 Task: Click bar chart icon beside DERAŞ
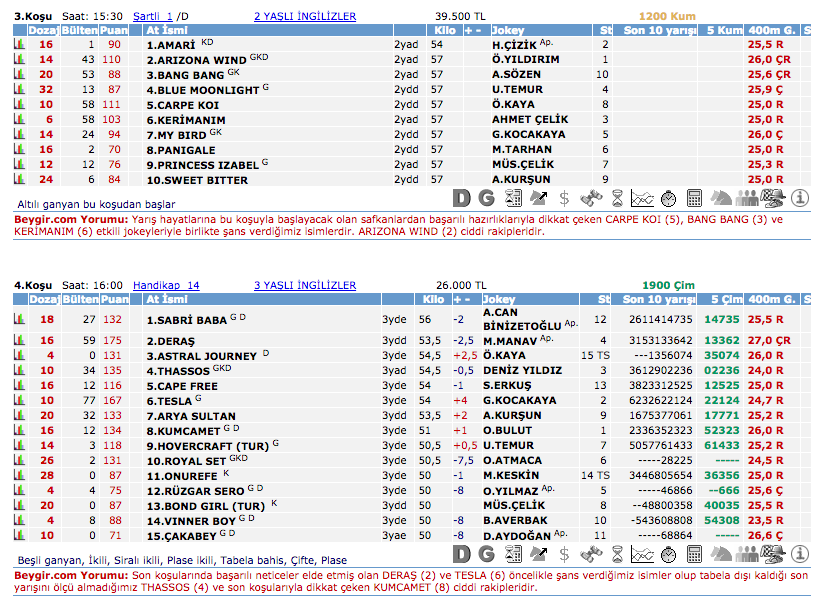pos(18,341)
